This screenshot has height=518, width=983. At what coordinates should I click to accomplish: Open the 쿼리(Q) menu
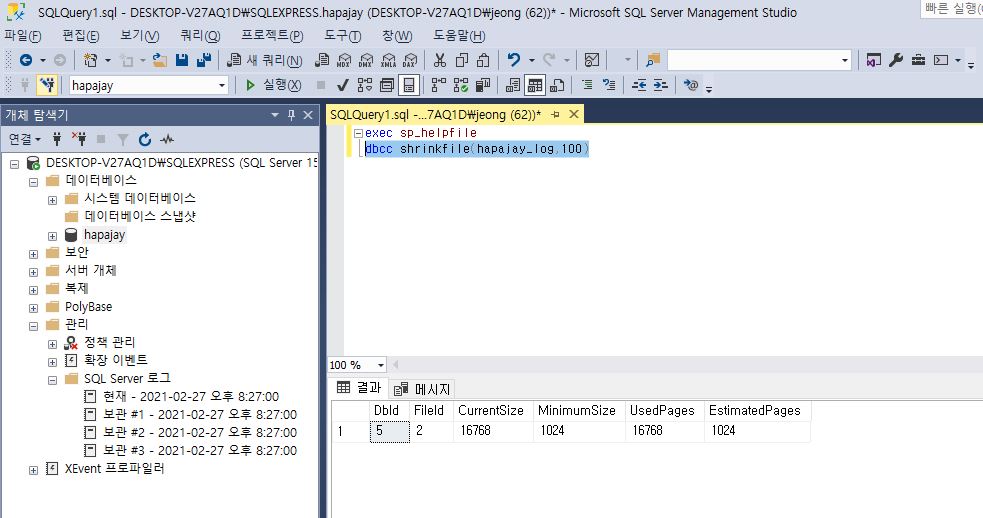[x=200, y=36]
